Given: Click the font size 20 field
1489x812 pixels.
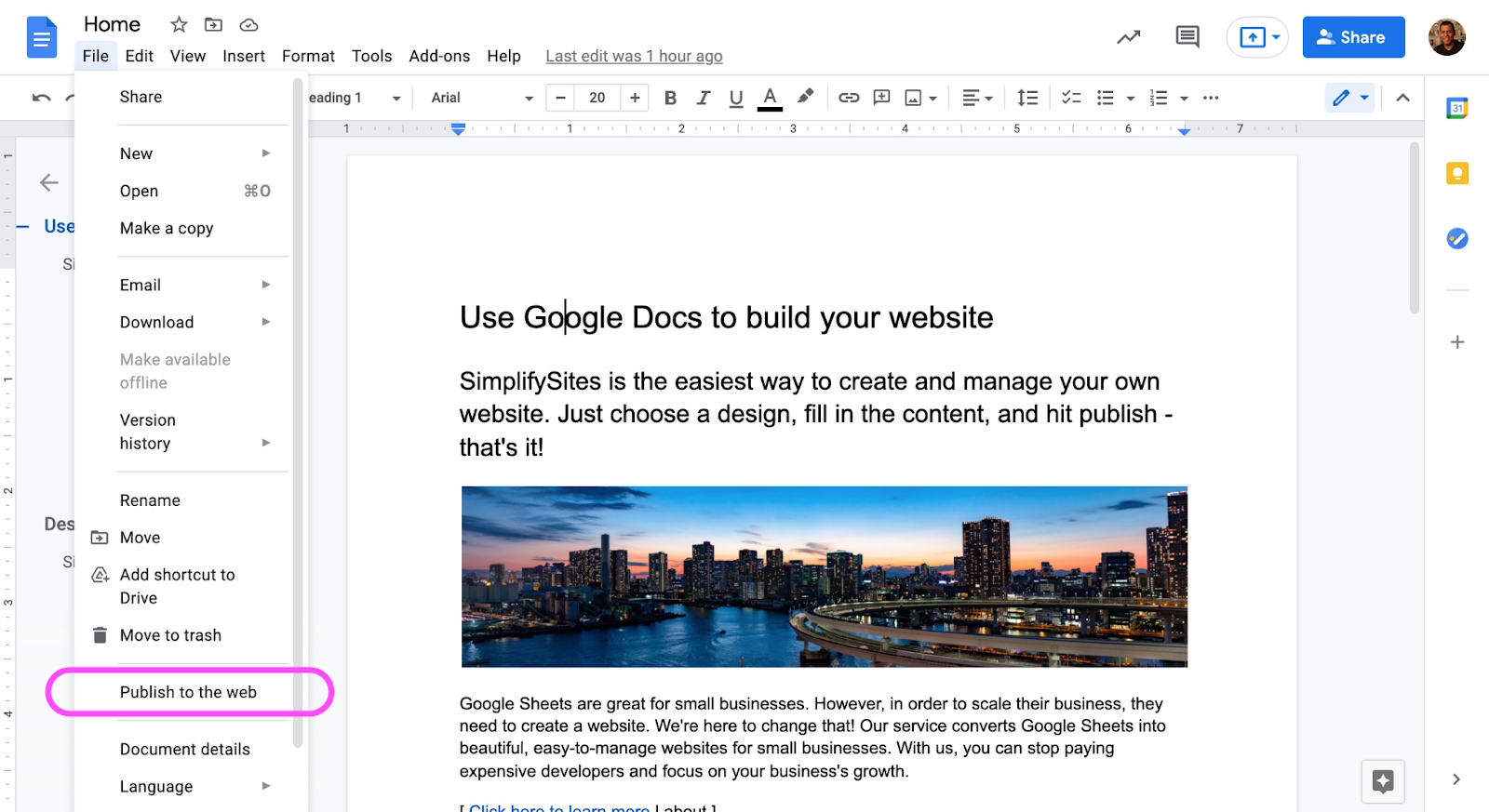Looking at the screenshot, I should tap(597, 98).
